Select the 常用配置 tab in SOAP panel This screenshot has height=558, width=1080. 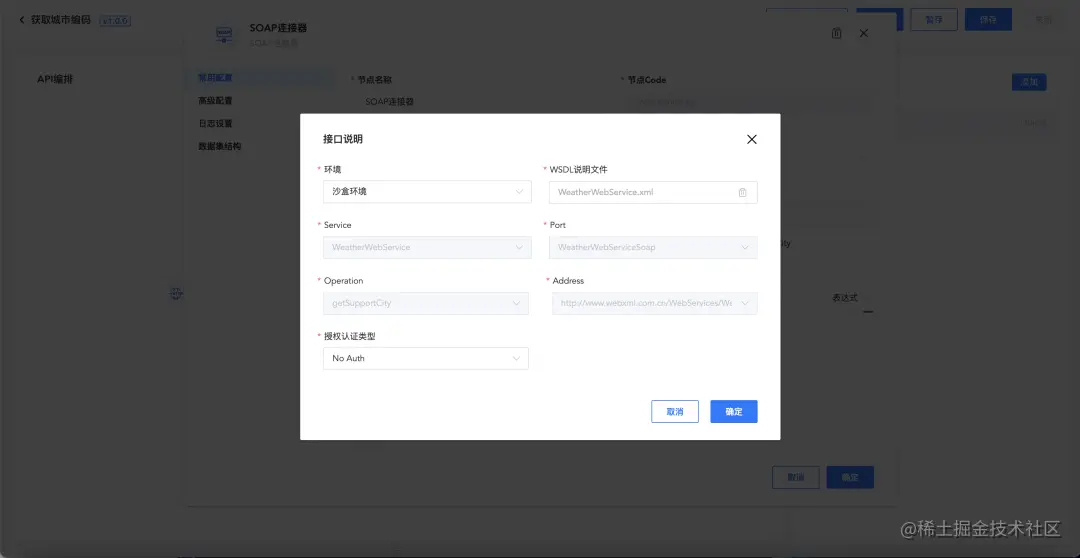point(216,77)
